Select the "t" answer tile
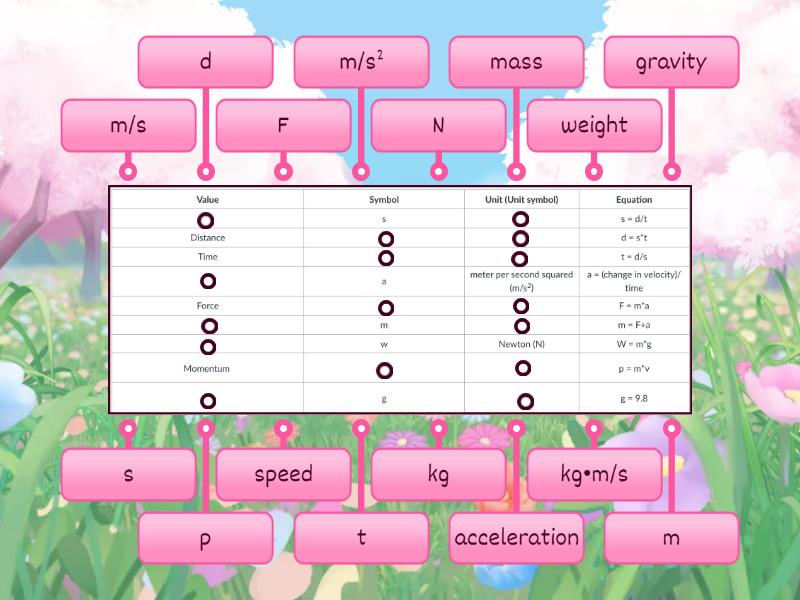800x600 pixels. tap(362, 537)
